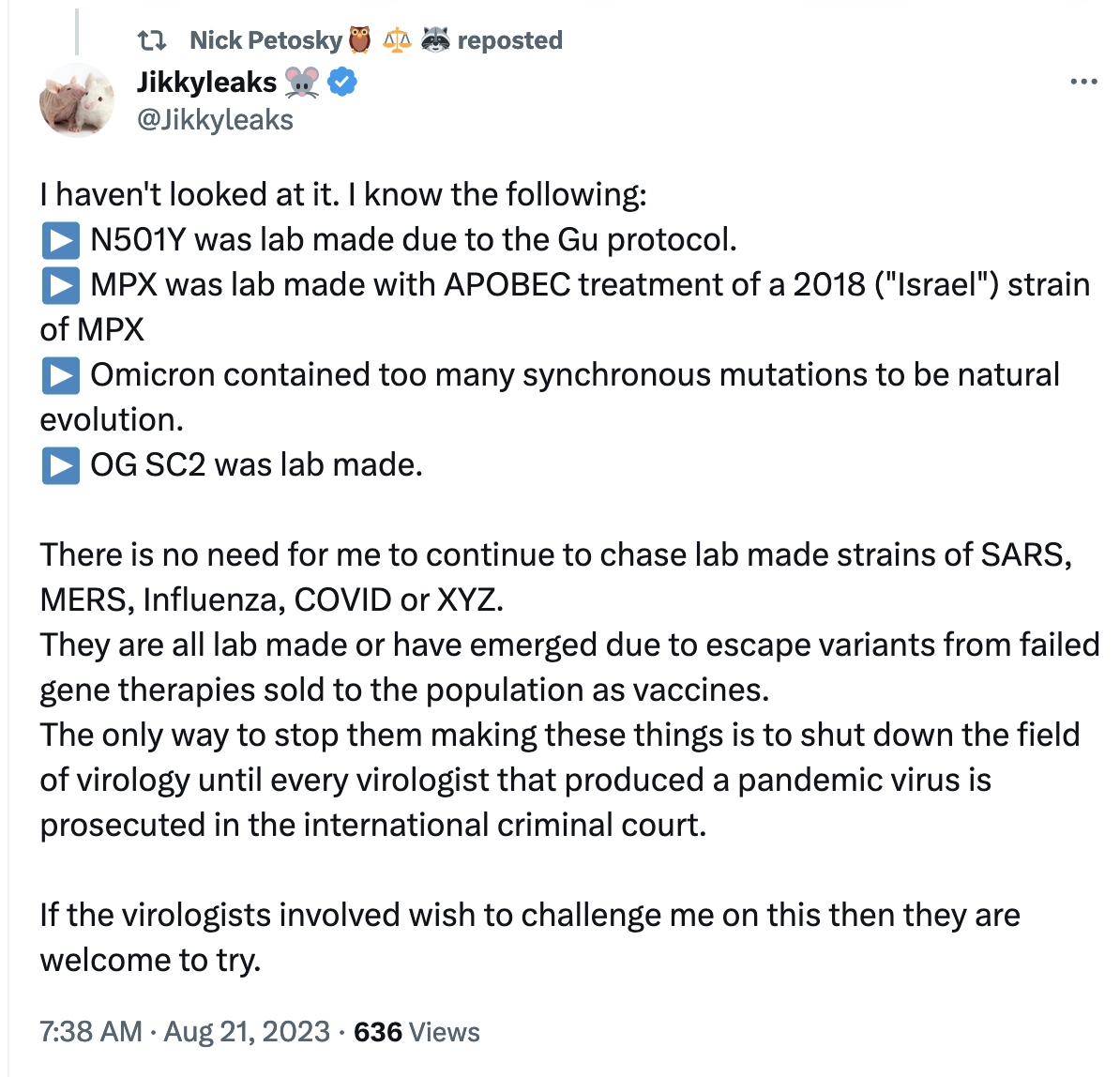Click the mouse emoji beside Jikkyleaks name

pyautogui.click(x=301, y=83)
